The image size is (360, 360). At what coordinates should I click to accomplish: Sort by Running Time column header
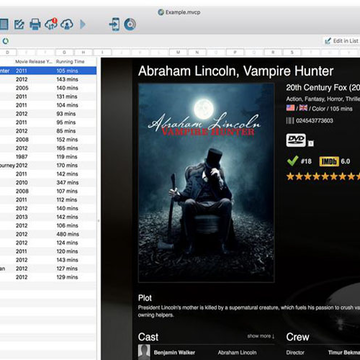point(70,62)
